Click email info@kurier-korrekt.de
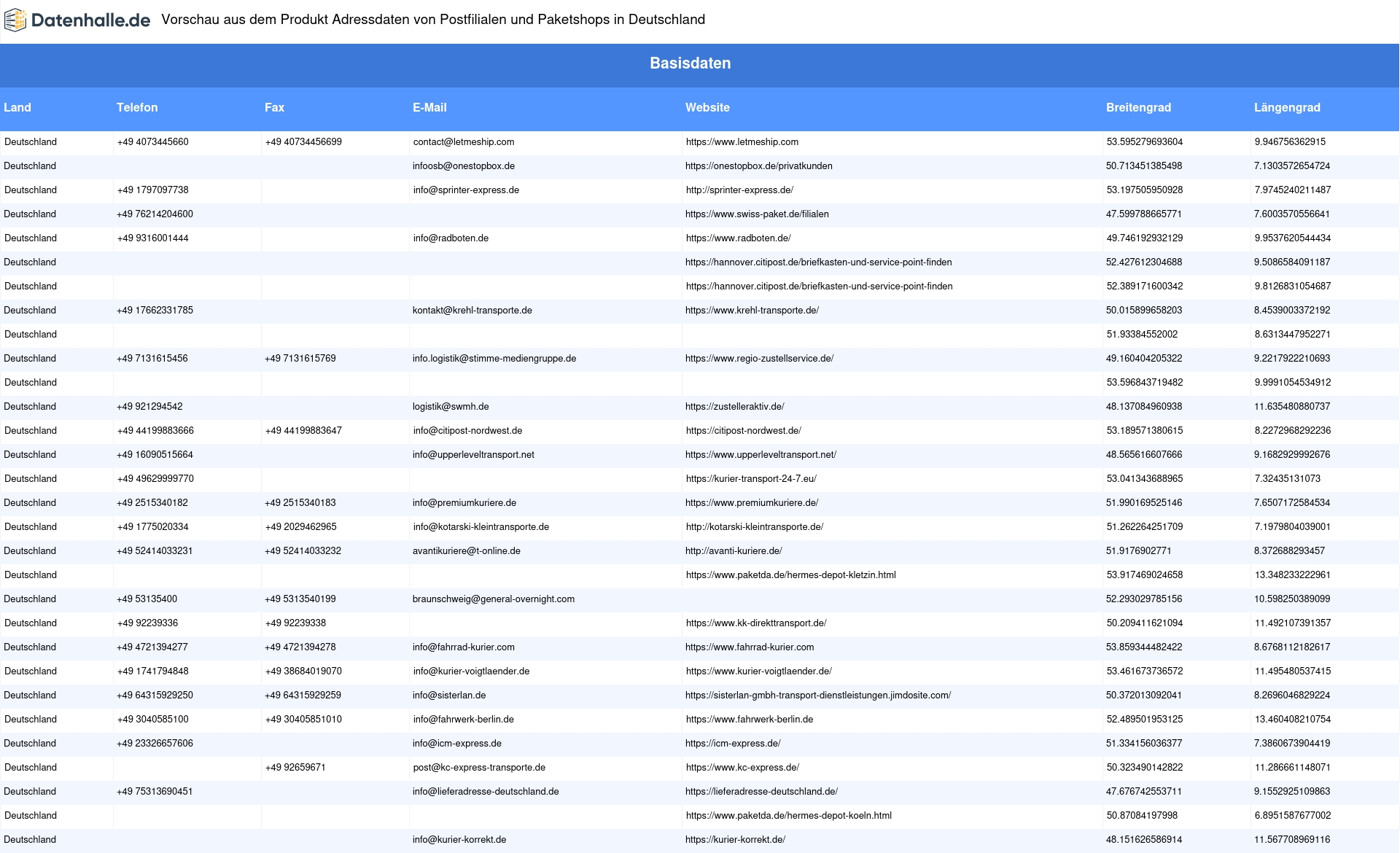Screen dimensions: 1400x853 pyautogui.click(x=459, y=840)
